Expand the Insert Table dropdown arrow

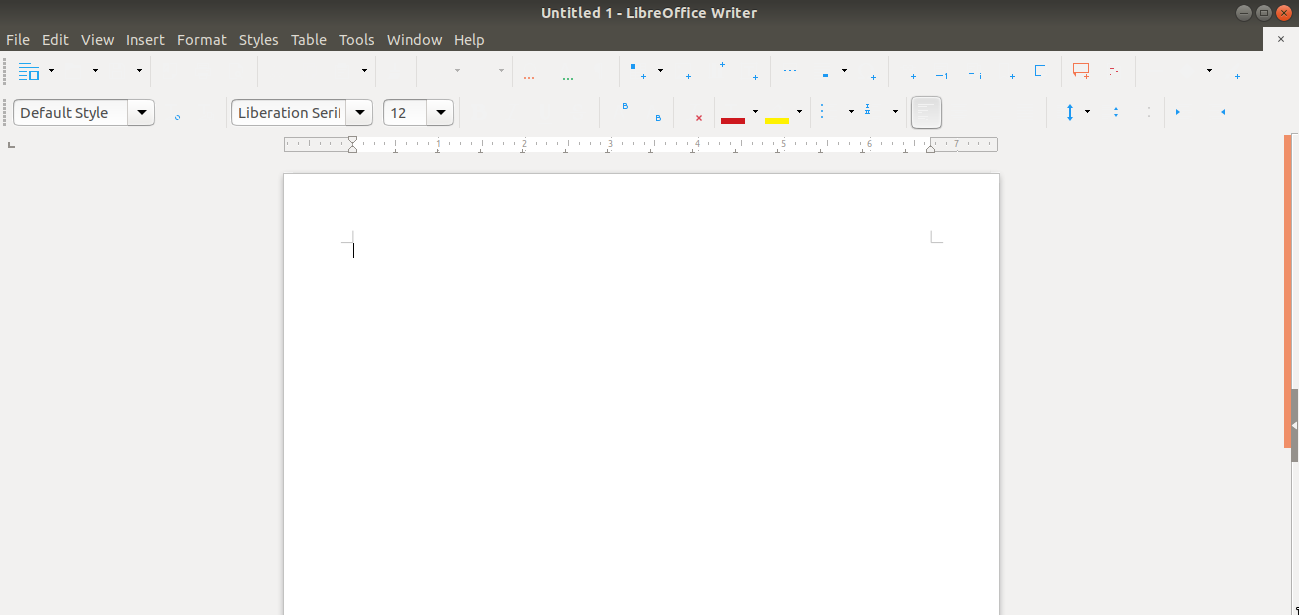(x=660, y=71)
